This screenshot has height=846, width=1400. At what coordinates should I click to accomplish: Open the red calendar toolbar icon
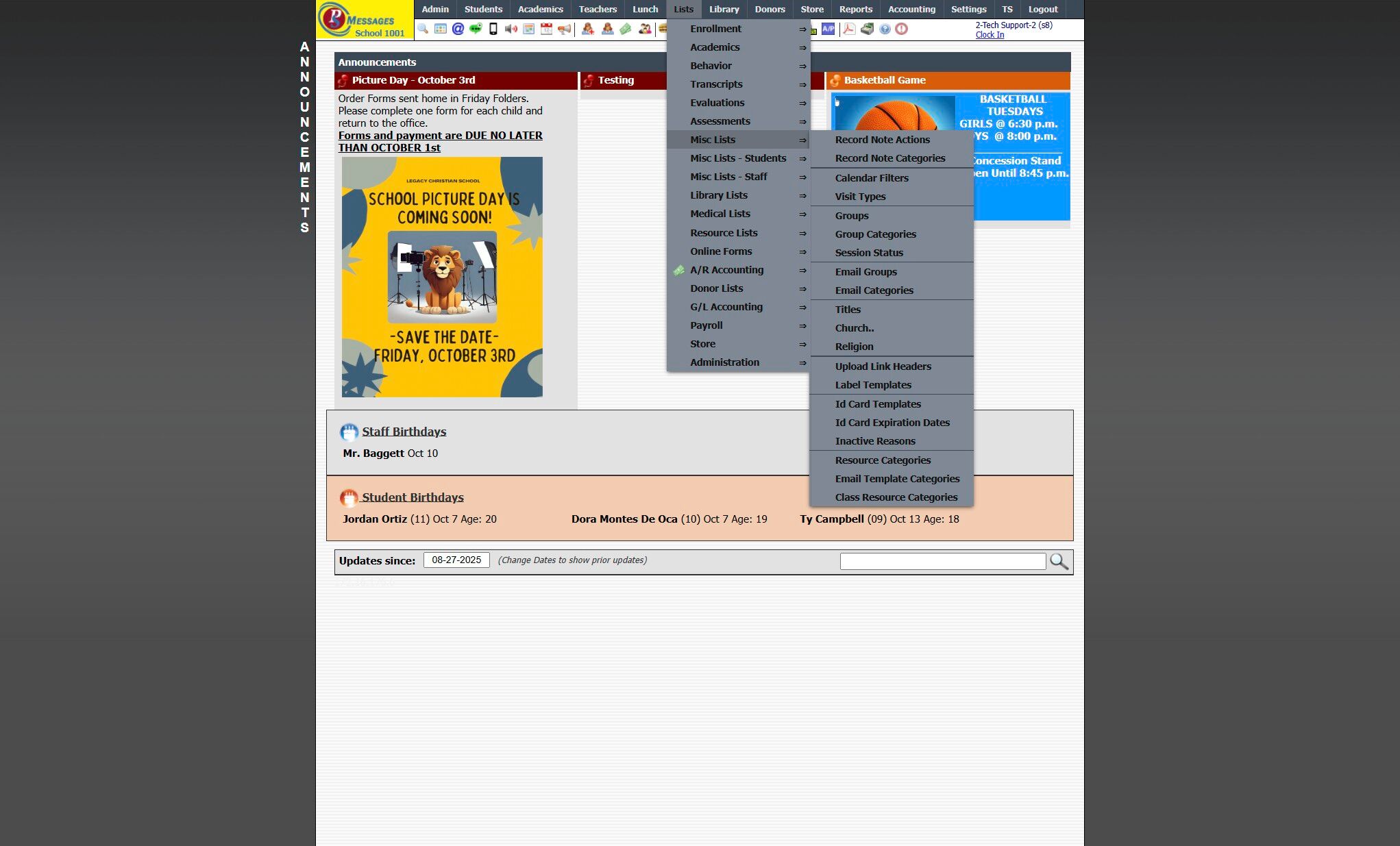[x=546, y=29]
